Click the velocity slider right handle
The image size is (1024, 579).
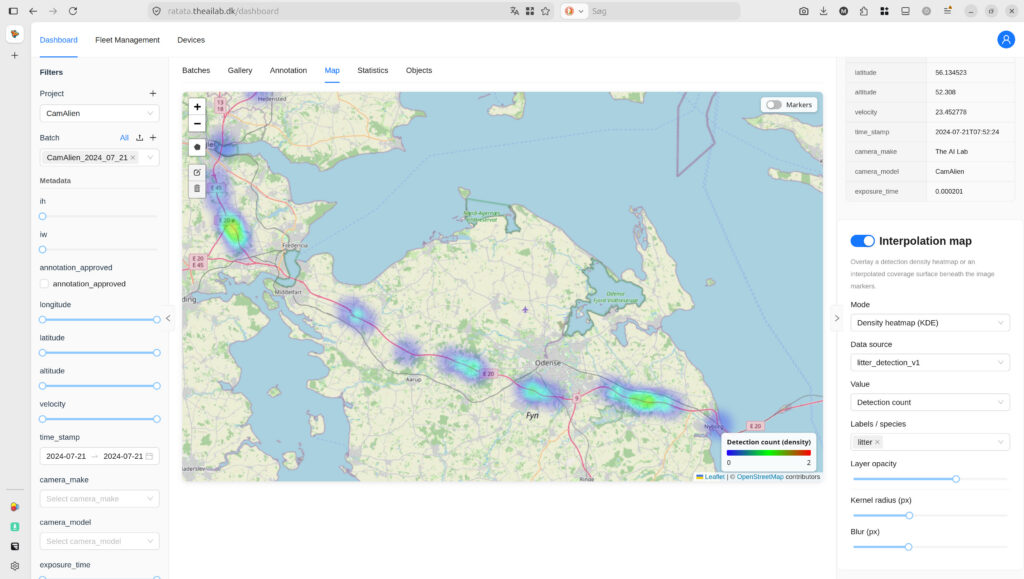tap(157, 419)
